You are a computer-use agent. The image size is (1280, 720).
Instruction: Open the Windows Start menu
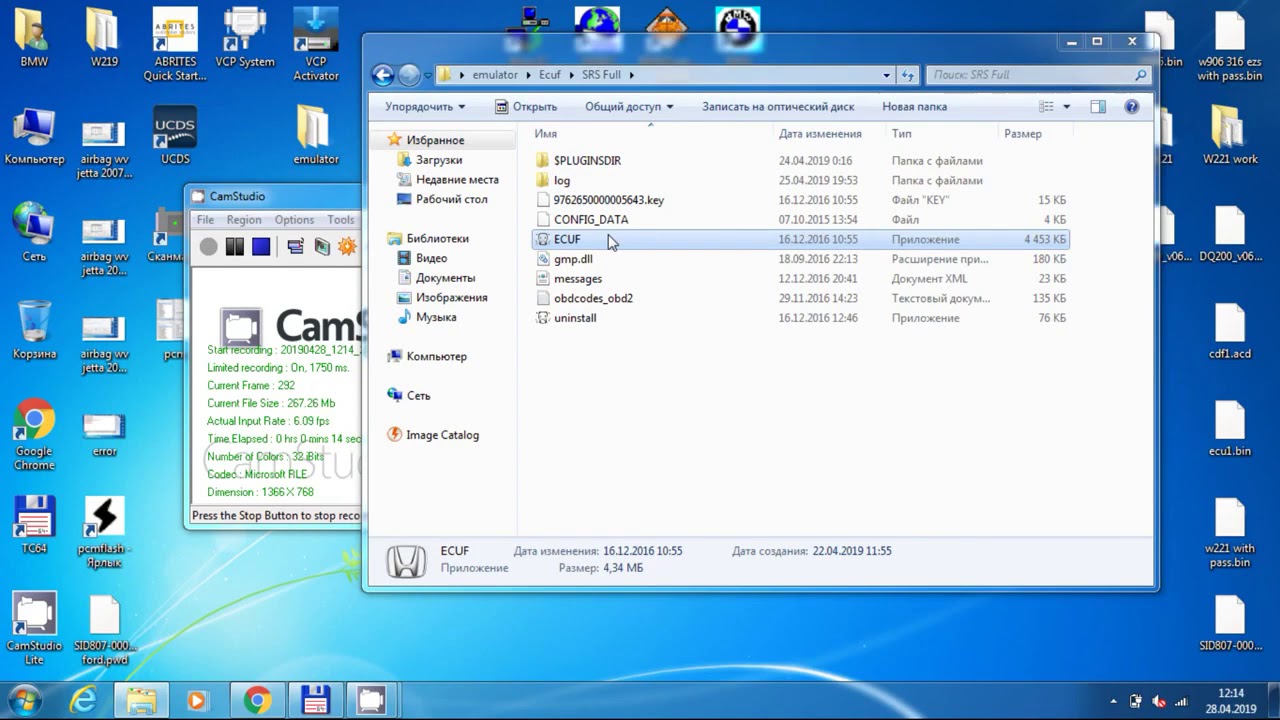[24, 700]
